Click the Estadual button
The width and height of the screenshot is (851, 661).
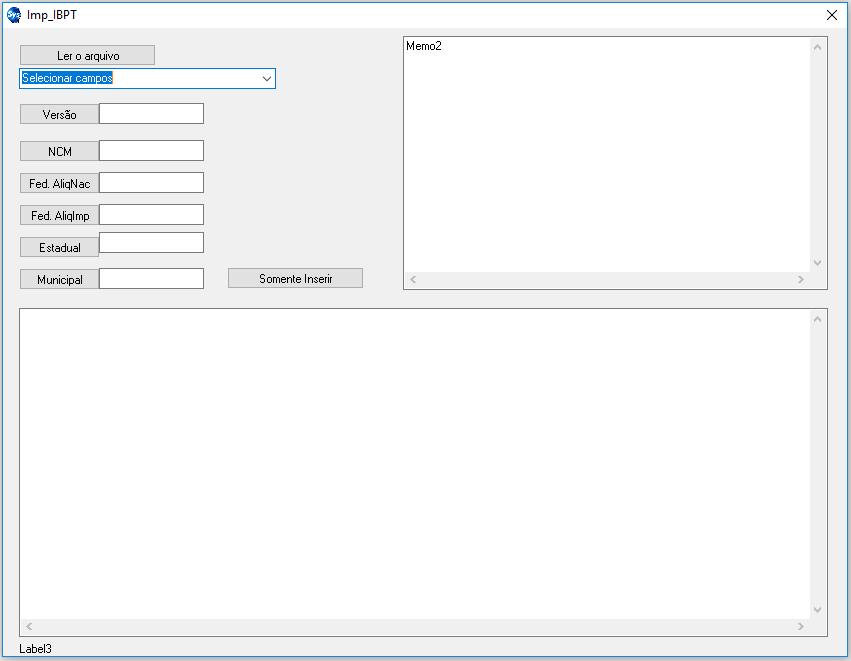tap(60, 247)
